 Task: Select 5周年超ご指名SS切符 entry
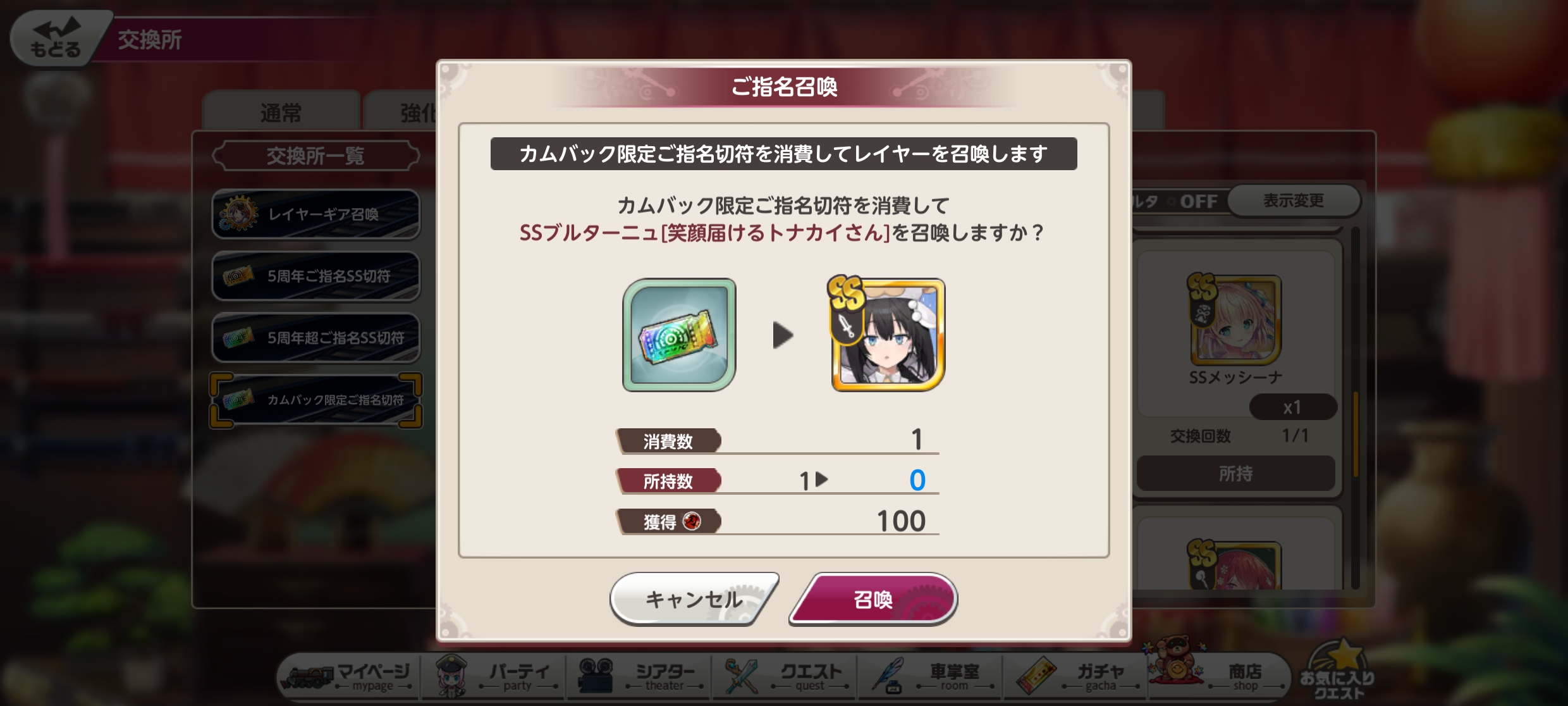pyautogui.click(x=315, y=337)
